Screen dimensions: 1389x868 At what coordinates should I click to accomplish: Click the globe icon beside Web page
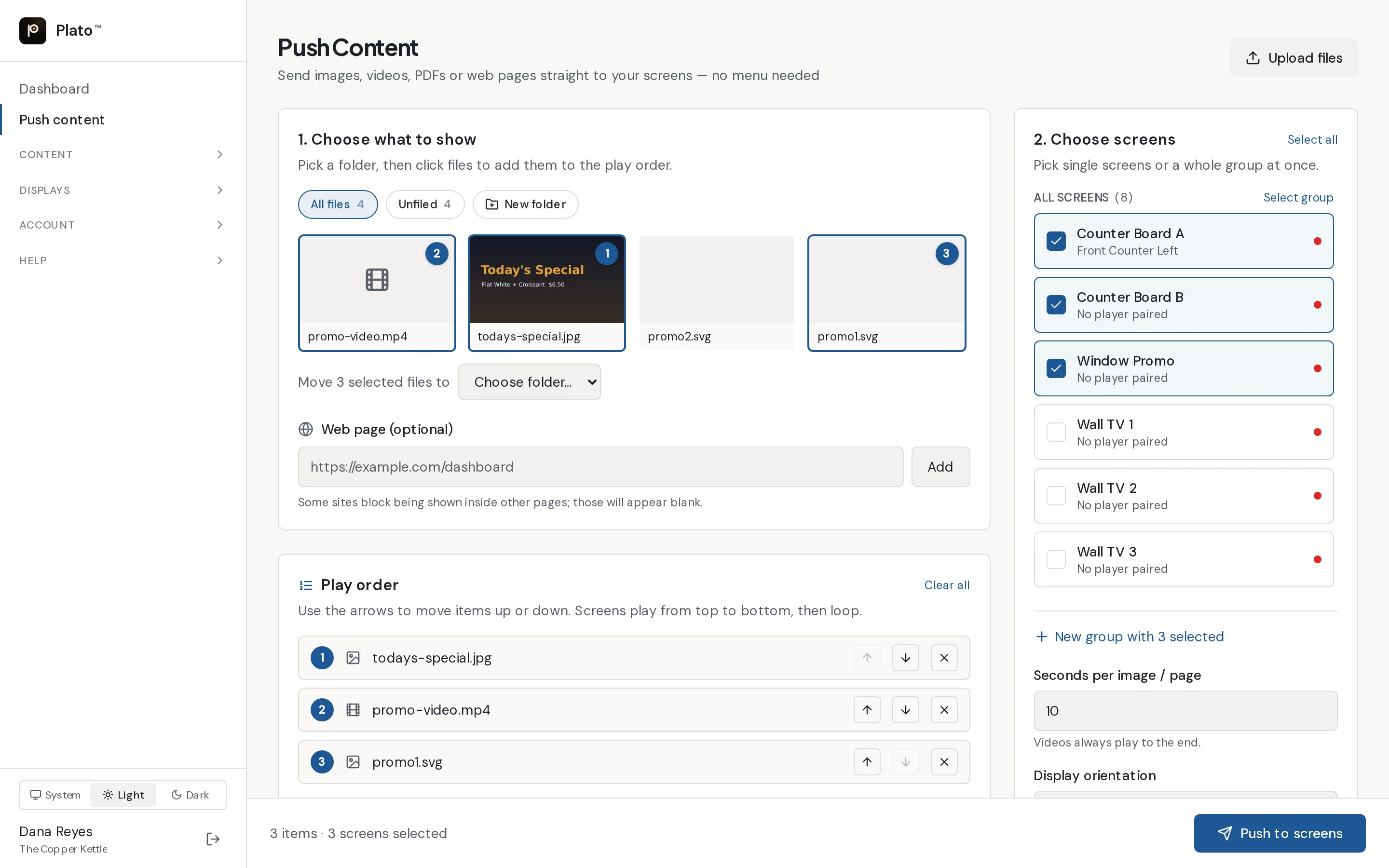tap(306, 429)
